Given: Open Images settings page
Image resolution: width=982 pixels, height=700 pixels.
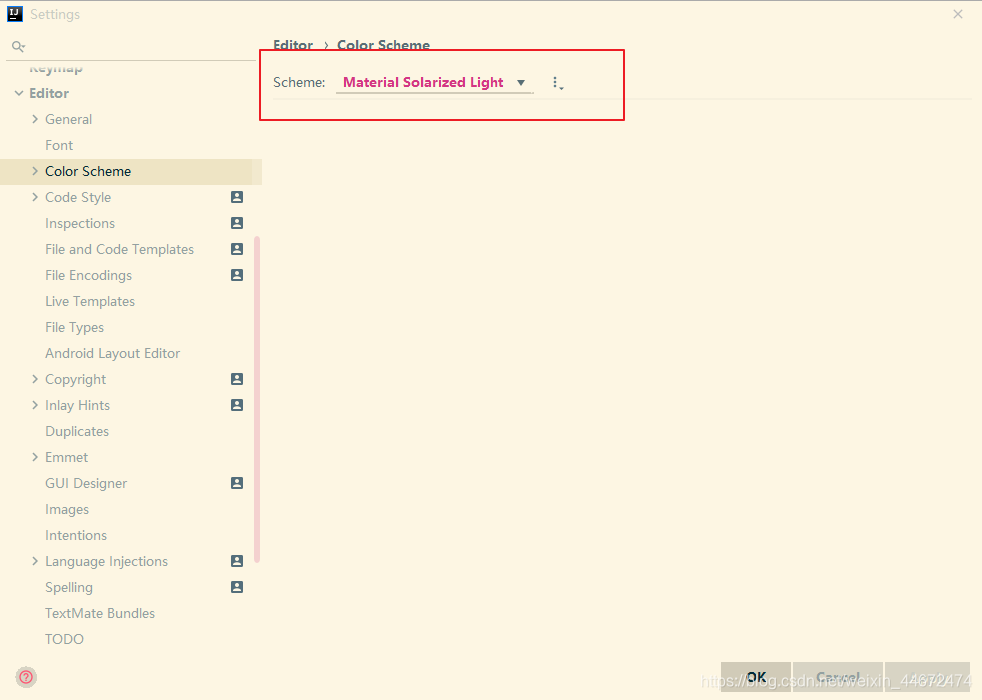Looking at the screenshot, I should [x=66, y=510].
